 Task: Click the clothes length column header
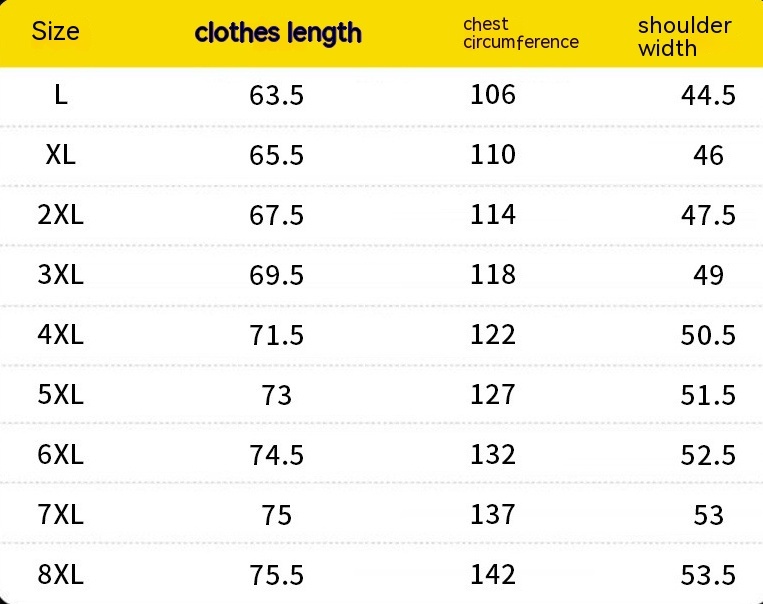coord(278,33)
